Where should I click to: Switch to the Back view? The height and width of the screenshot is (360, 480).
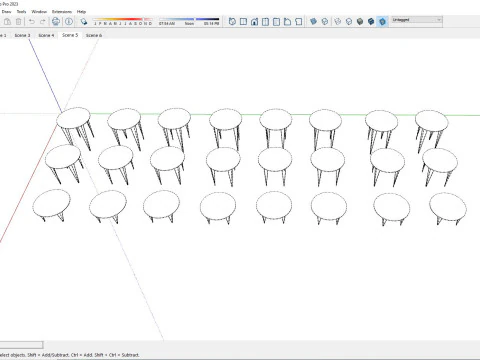(276, 22)
